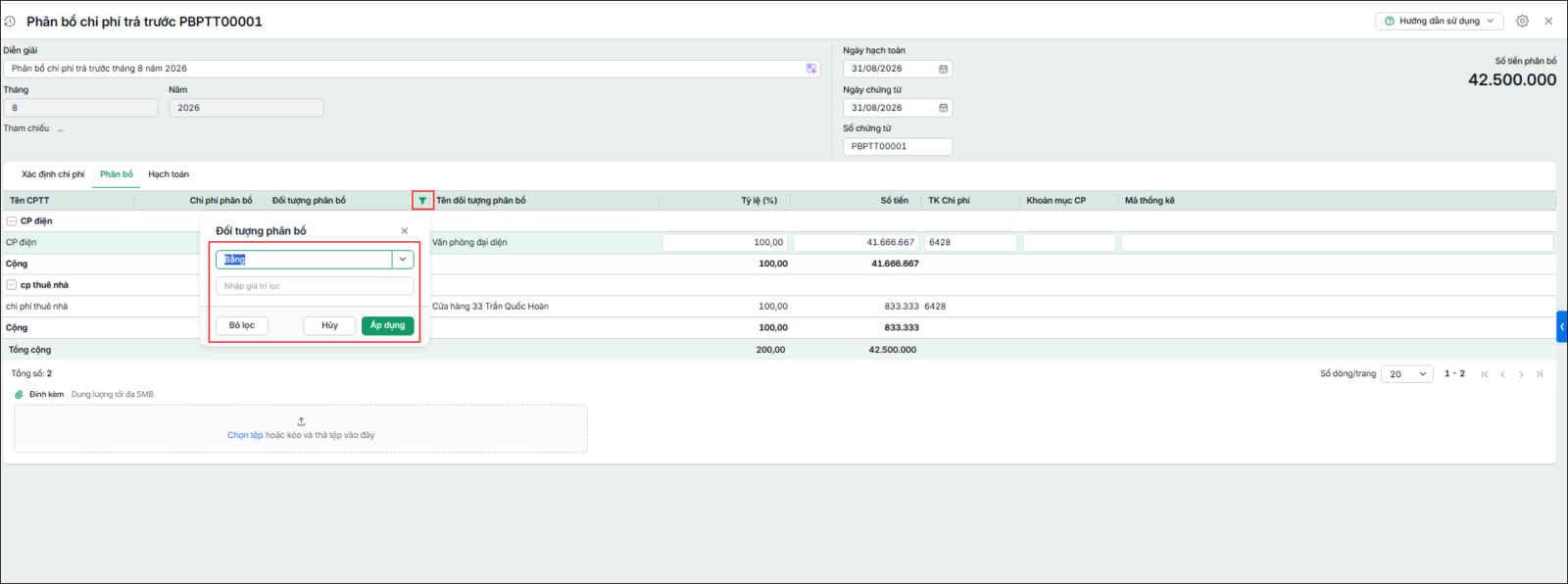Click the Bỏ lọc button
Image resolution: width=1568 pixels, height=584 pixels.
(242, 325)
